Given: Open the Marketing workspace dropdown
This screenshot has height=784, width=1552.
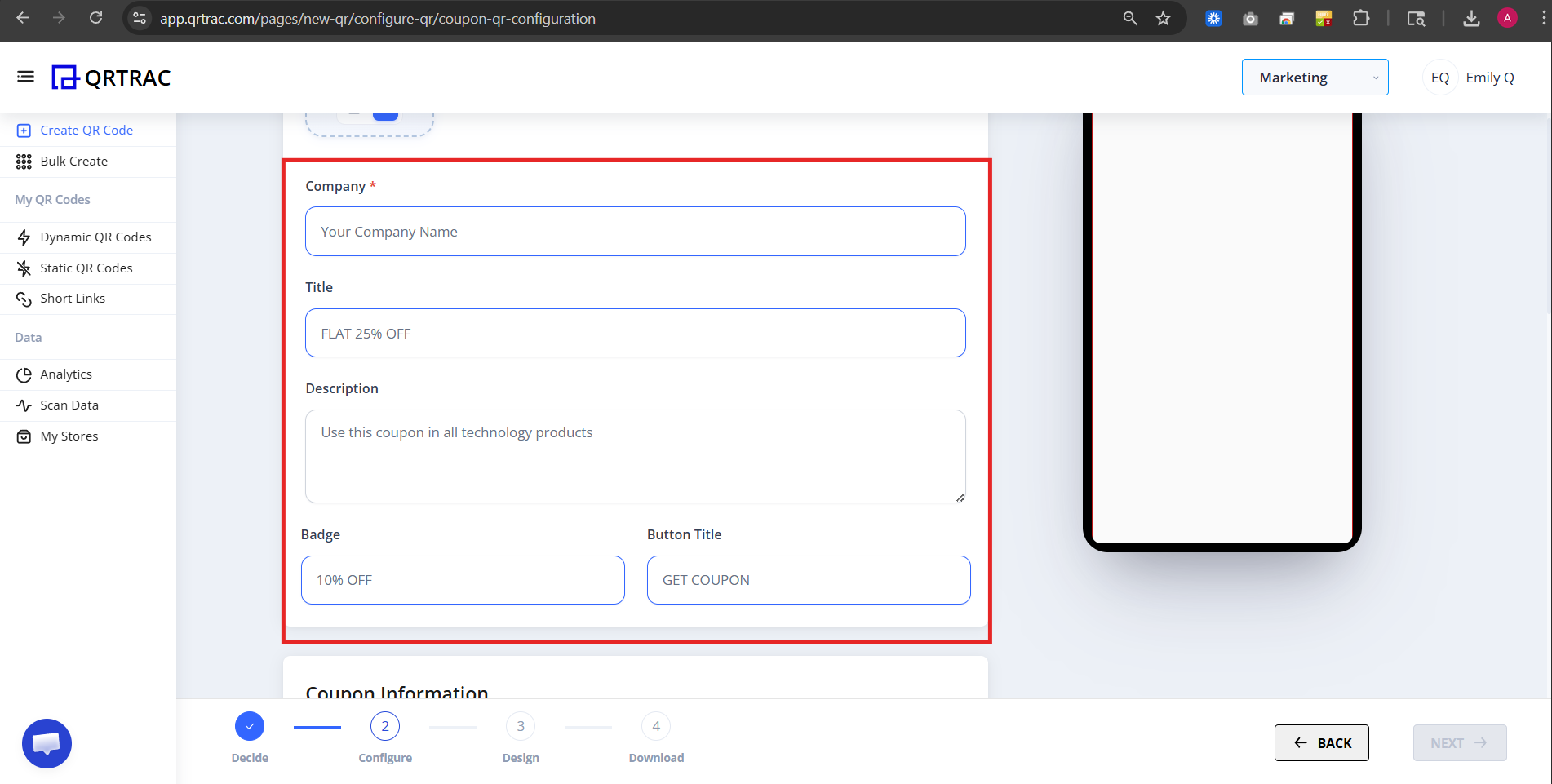Looking at the screenshot, I should coord(1314,77).
